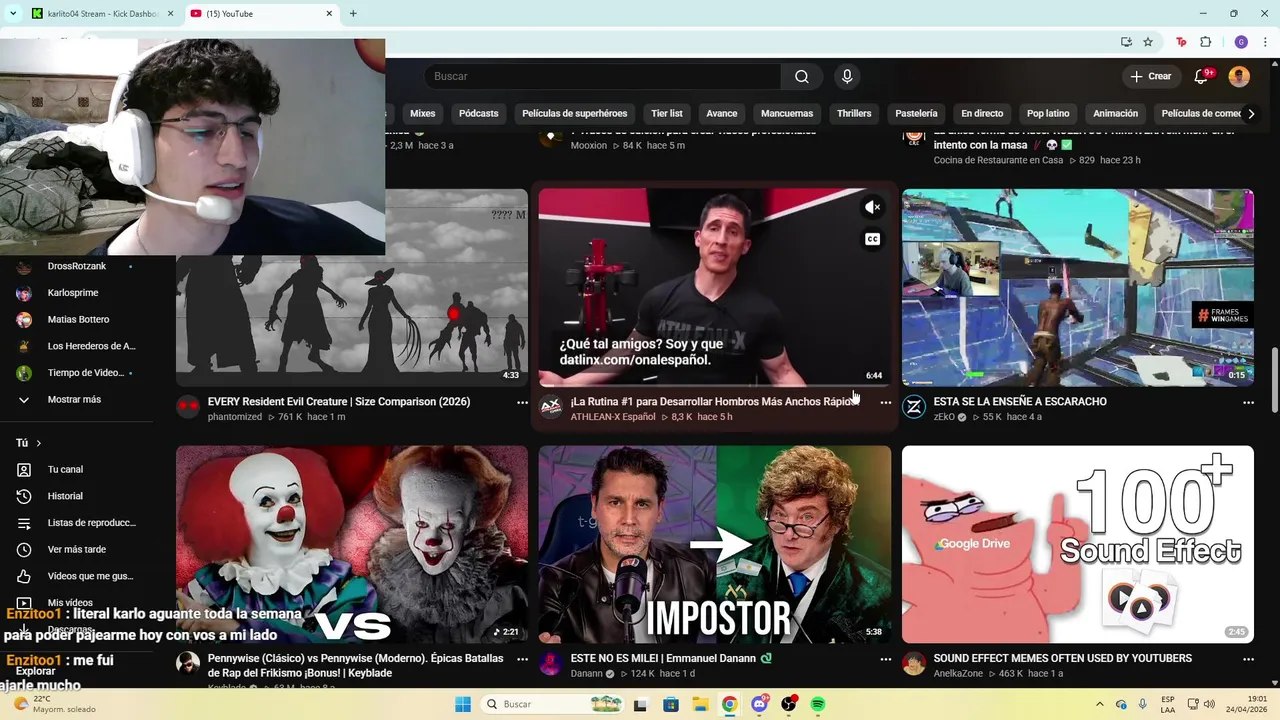Open options for SOUND EFFECT MEMES video
1280x720 pixels.
click(1248, 660)
